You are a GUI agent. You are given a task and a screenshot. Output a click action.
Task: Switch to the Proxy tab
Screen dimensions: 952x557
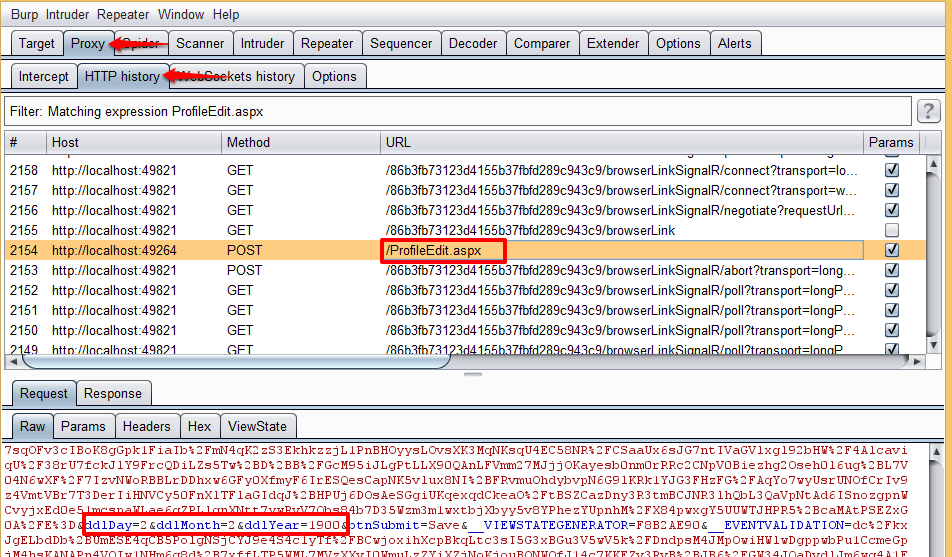click(x=88, y=44)
